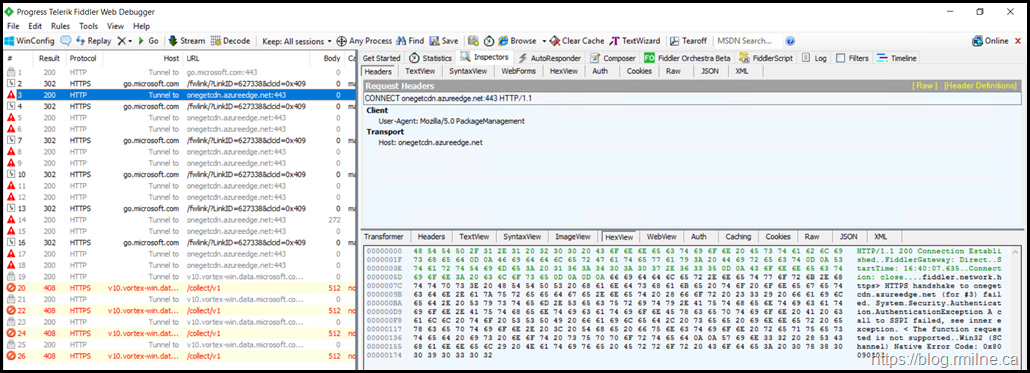The height and width of the screenshot is (373, 1030).
Task: Click the [Header Definitions] link
Action: tap(981, 86)
